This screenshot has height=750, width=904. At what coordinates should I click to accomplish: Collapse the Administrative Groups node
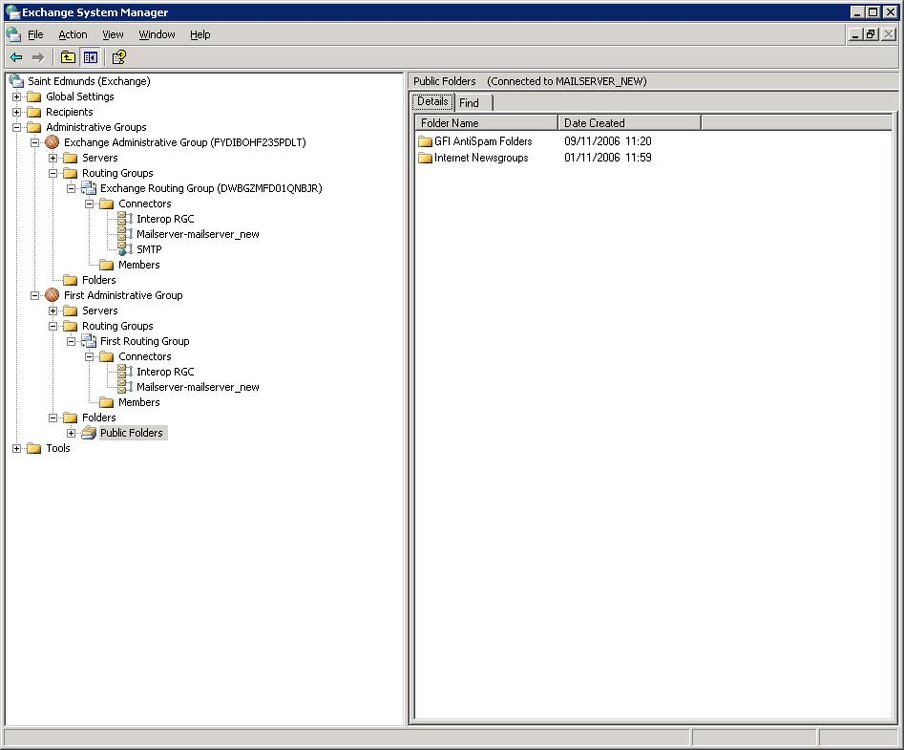click(16, 127)
